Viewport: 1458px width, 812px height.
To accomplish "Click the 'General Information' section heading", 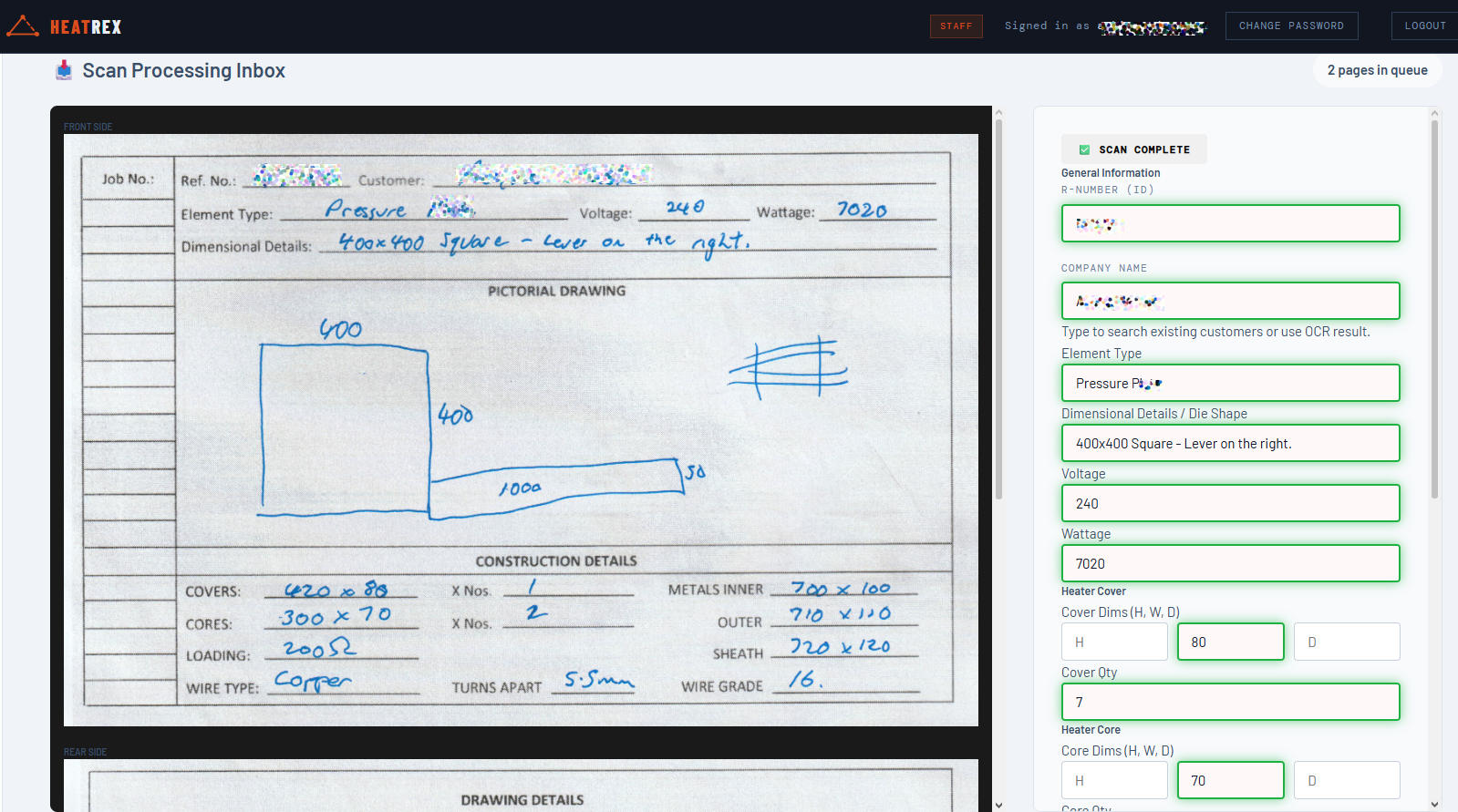I will [1111, 173].
